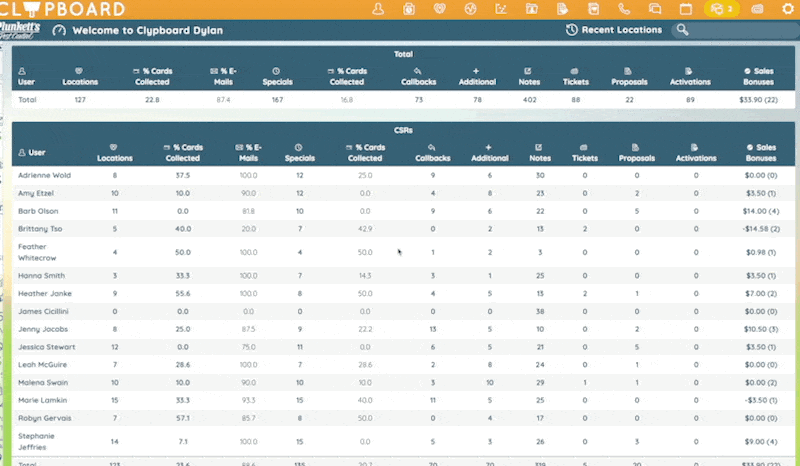Select the Barb Olson row name
This screenshot has width=800, height=466.
[x=38, y=211]
